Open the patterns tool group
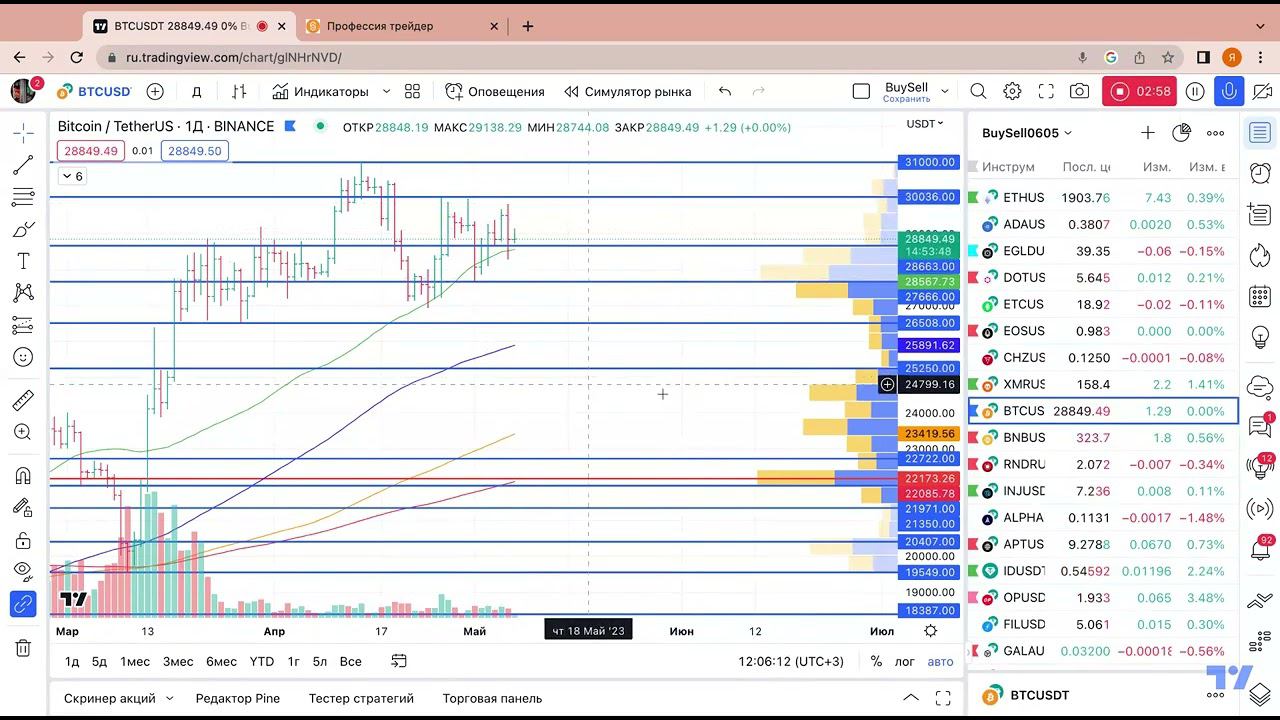 tap(23, 293)
